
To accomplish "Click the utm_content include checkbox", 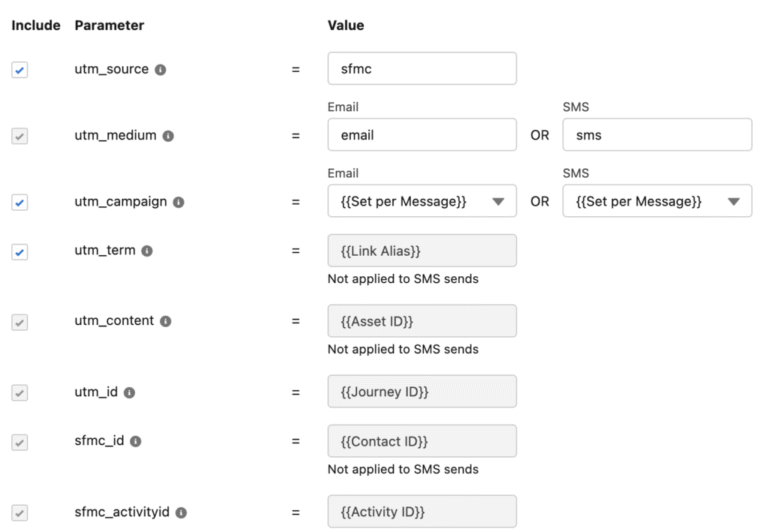I will pyautogui.click(x=20, y=322).
